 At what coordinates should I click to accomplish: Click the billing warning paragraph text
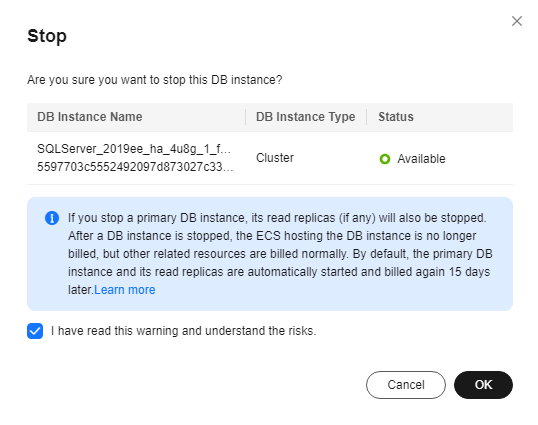click(x=280, y=254)
